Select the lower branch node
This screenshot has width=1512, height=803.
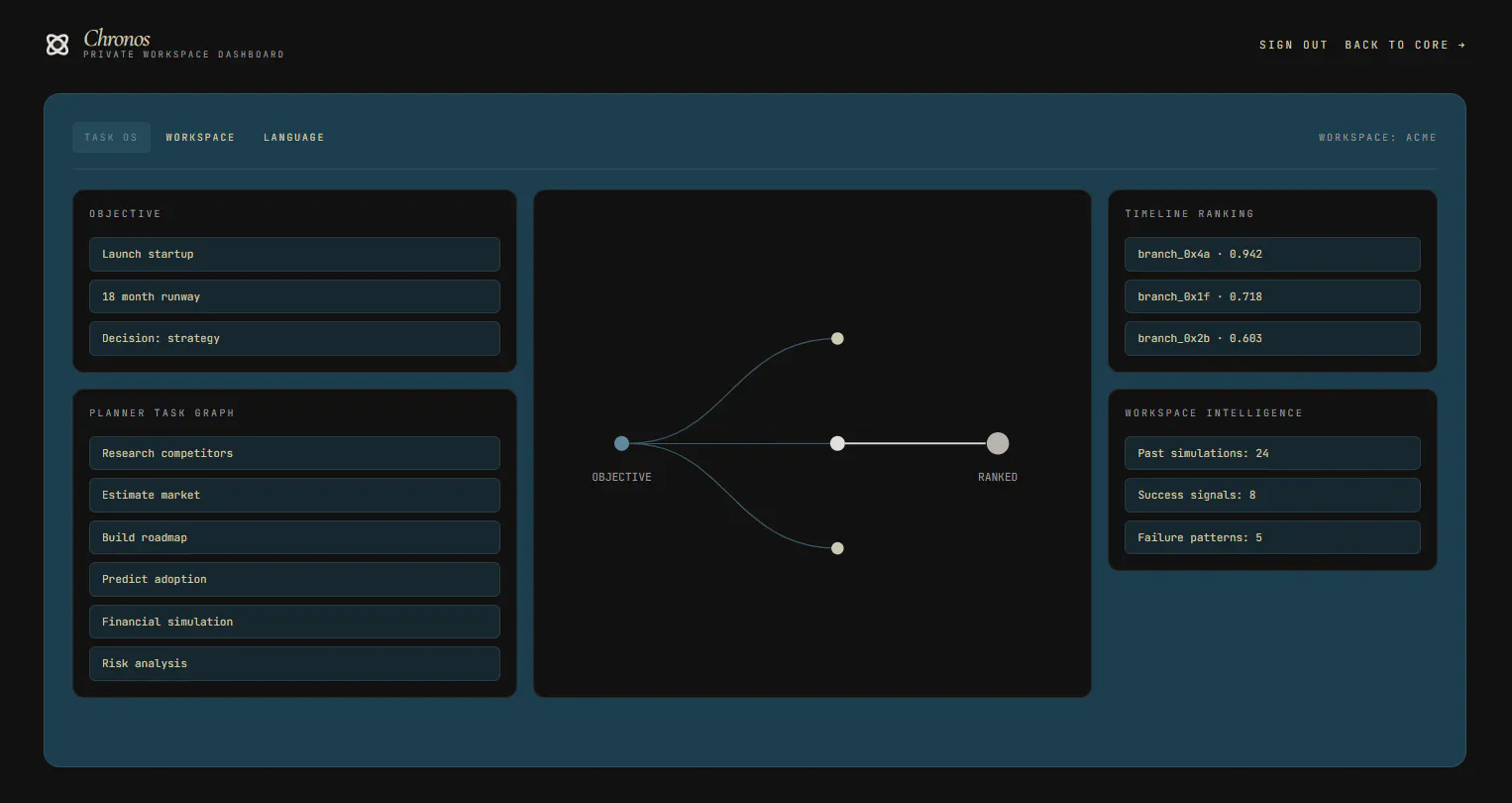click(837, 548)
